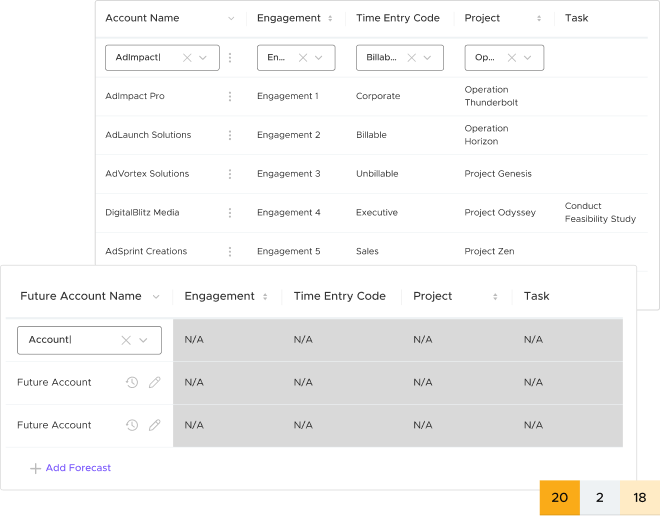The height and width of the screenshot is (516, 661).
Task: Clear the AdImpact account filter with the X
Action: pyautogui.click(x=187, y=58)
